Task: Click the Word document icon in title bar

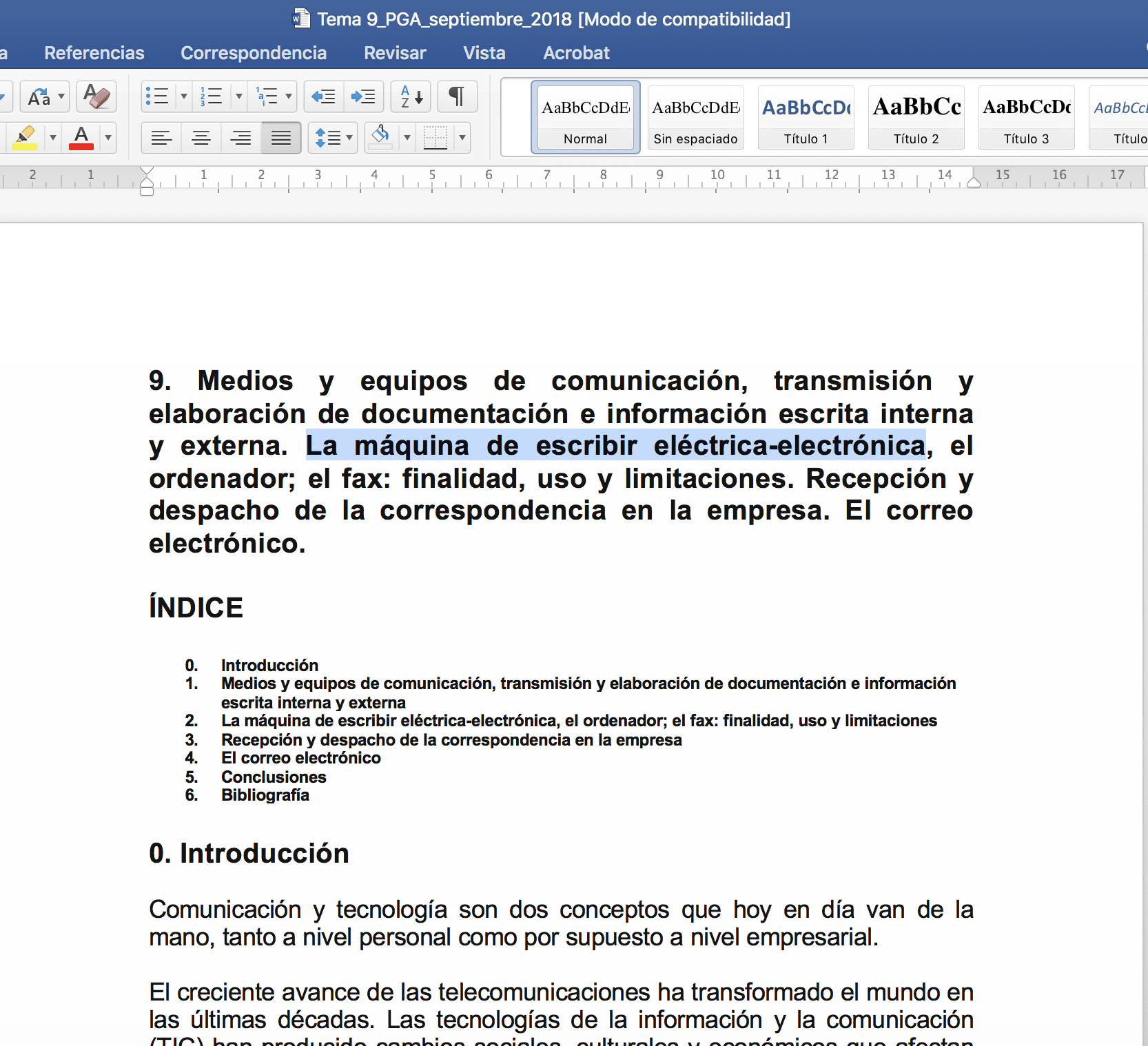Action: coord(301,19)
